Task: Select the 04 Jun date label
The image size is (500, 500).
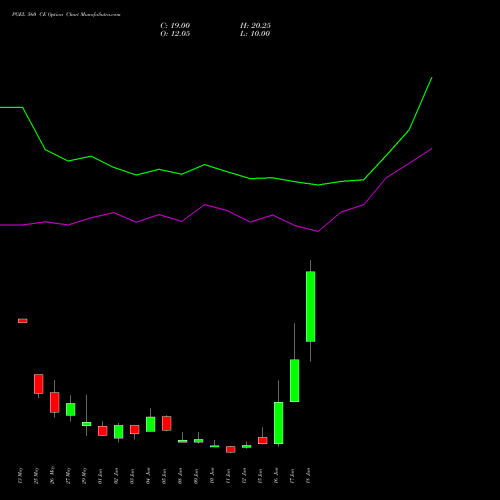Action: pos(148,476)
